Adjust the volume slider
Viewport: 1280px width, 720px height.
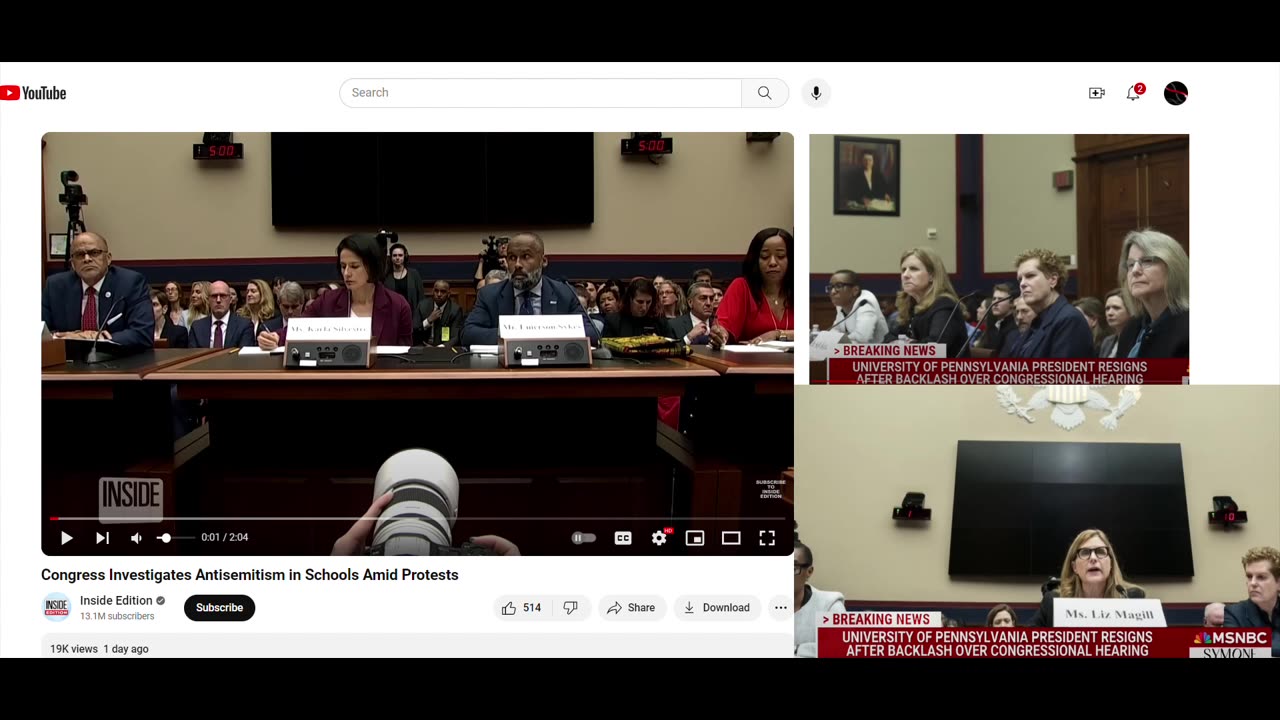(x=176, y=538)
